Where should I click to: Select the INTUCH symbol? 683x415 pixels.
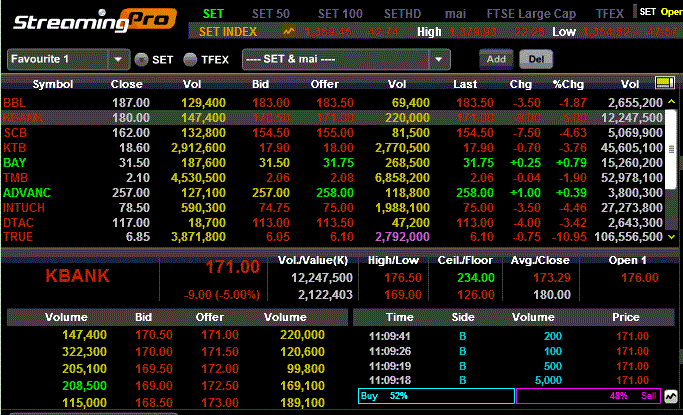(24, 208)
